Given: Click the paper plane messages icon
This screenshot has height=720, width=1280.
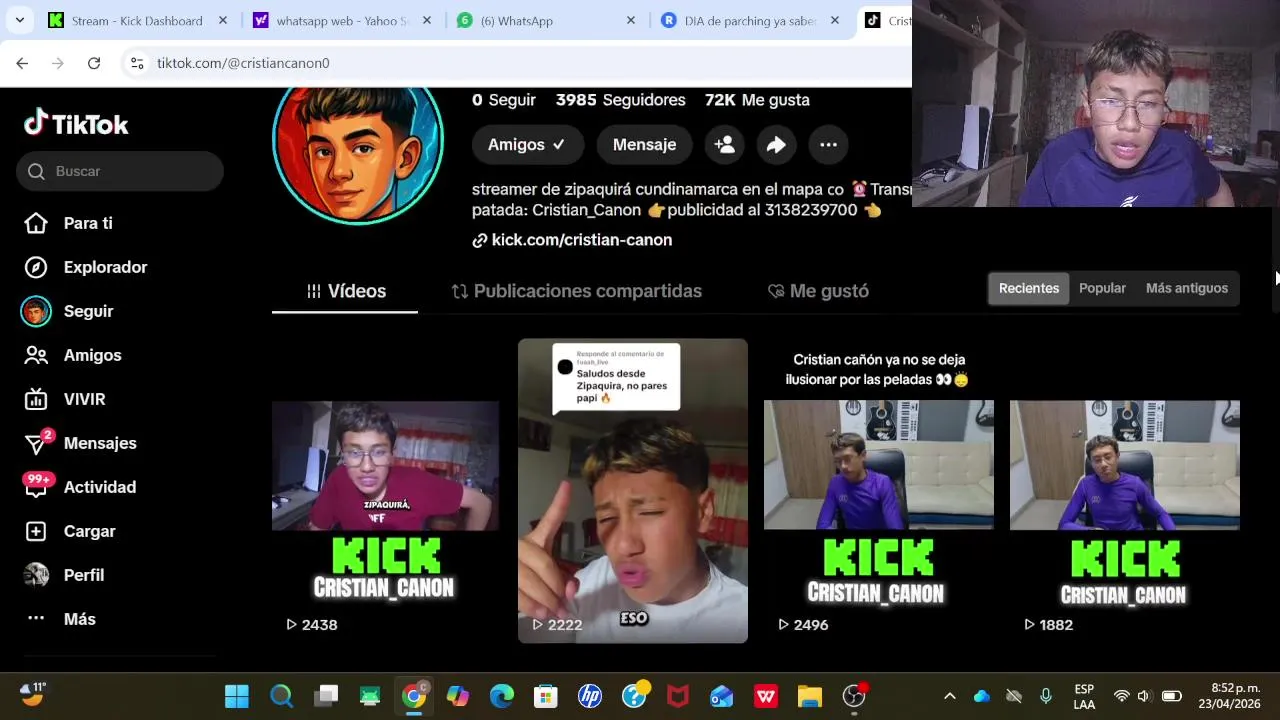Looking at the screenshot, I should pyautogui.click(x=36, y=444).
